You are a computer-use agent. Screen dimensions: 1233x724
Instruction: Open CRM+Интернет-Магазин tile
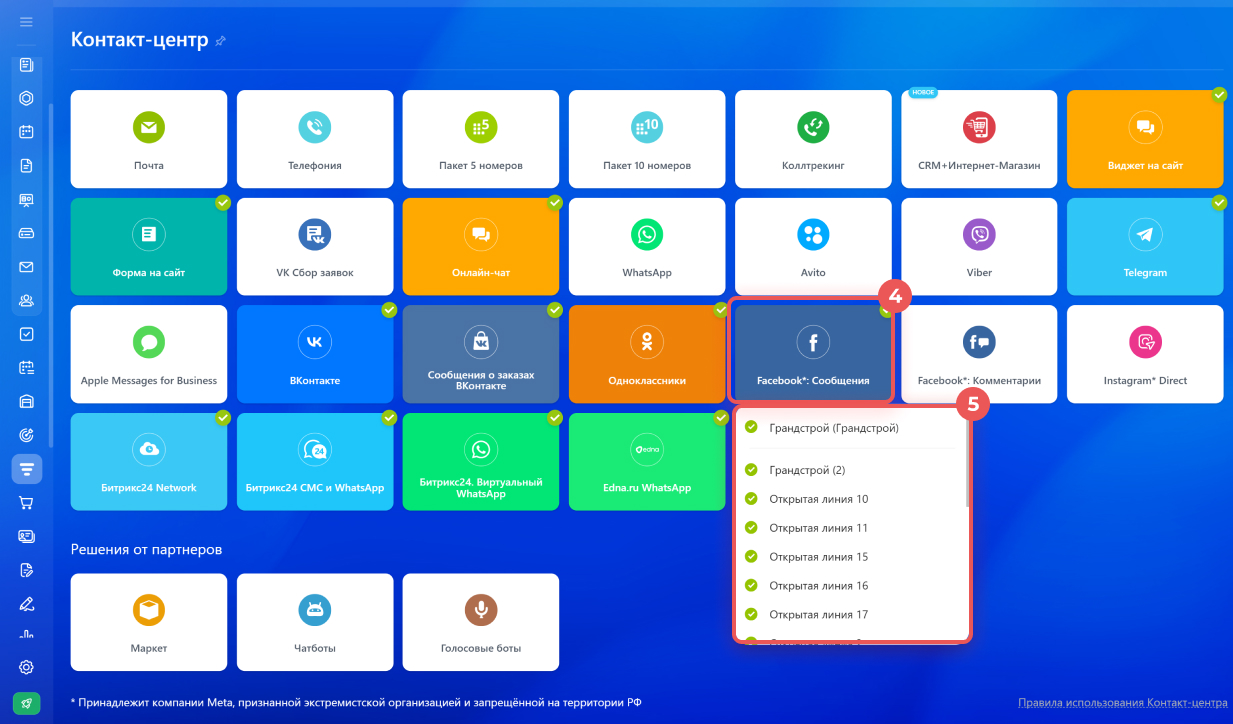979,139
